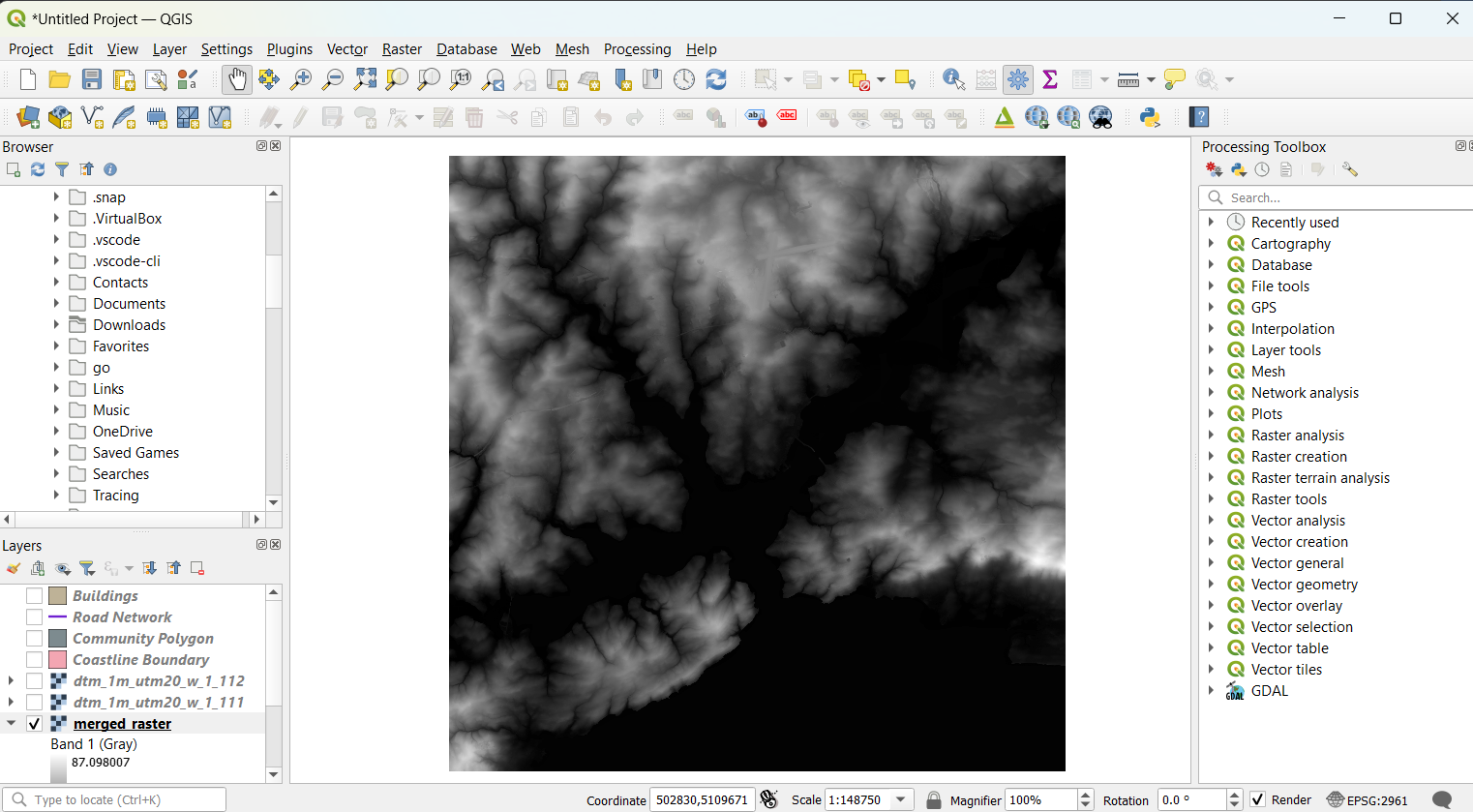Open the Python Console icon
The image size is (1473, 812).
(x=1150, y=117)
